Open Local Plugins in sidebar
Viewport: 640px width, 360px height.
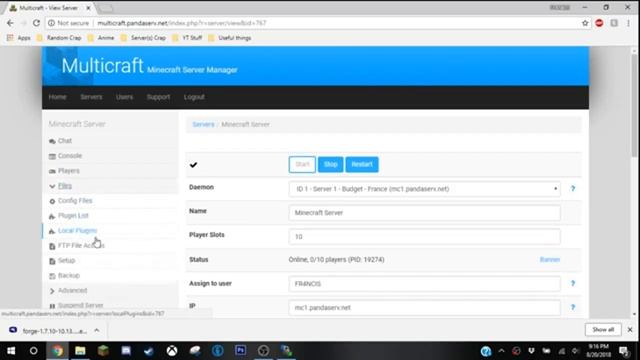click(77, 231)
